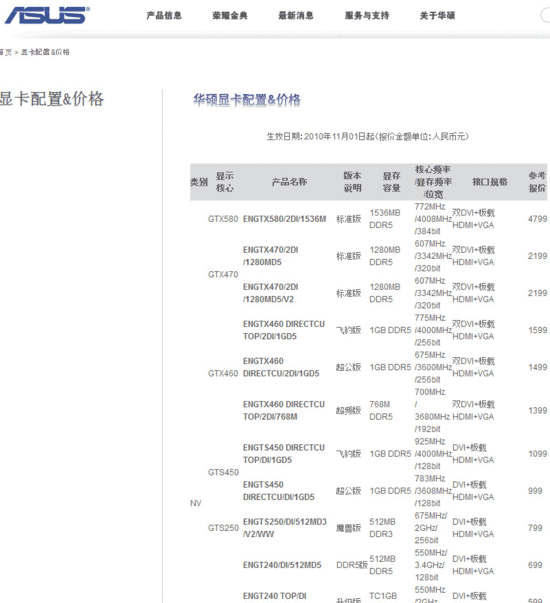The width and height of the screenshot is (550, 603).
Task: Click the GTX460 core cell
Action: tap(223, 373)
